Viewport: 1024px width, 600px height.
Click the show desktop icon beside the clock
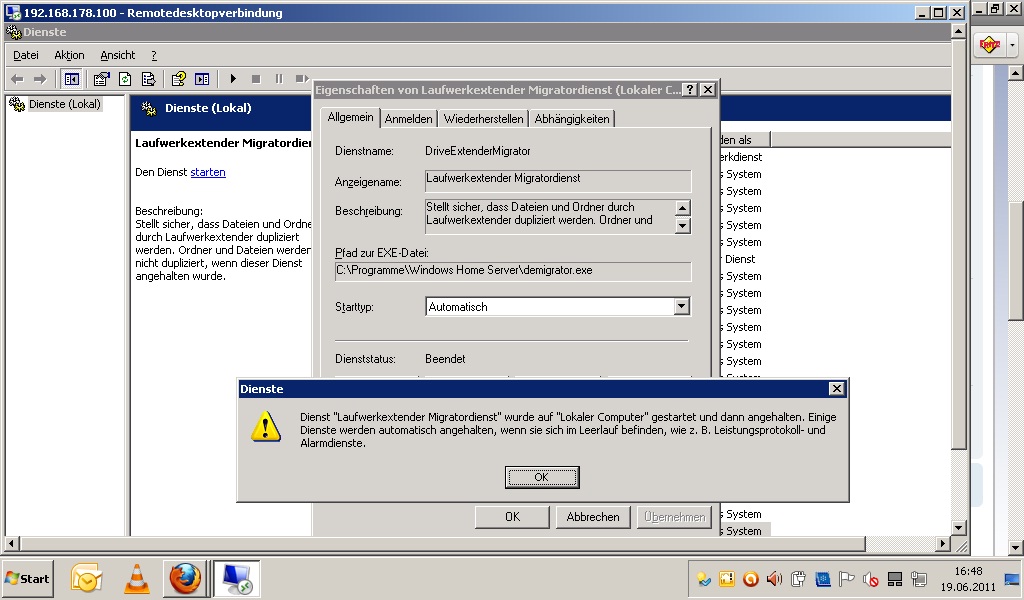pyautogui.click(x=1012, y=578)
